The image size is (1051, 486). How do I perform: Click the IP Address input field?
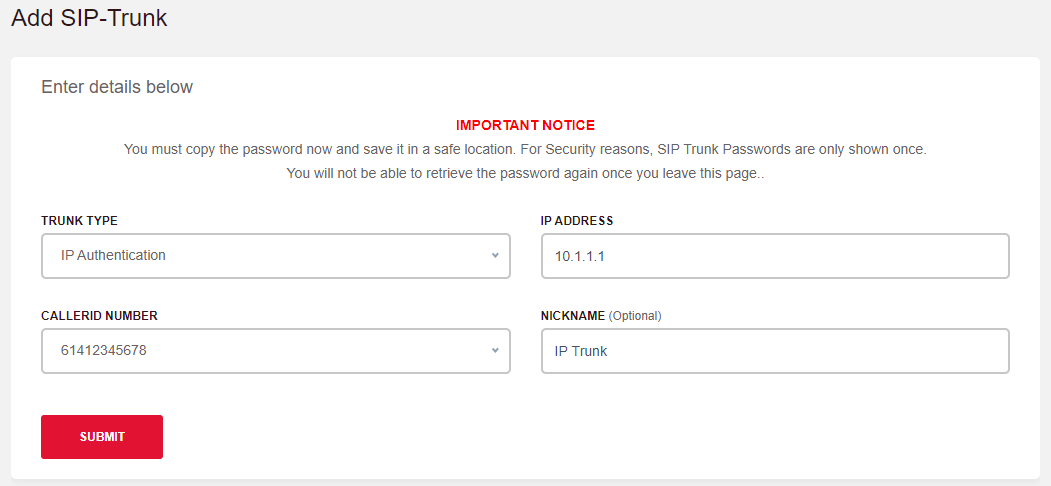(x=775, y=256)
